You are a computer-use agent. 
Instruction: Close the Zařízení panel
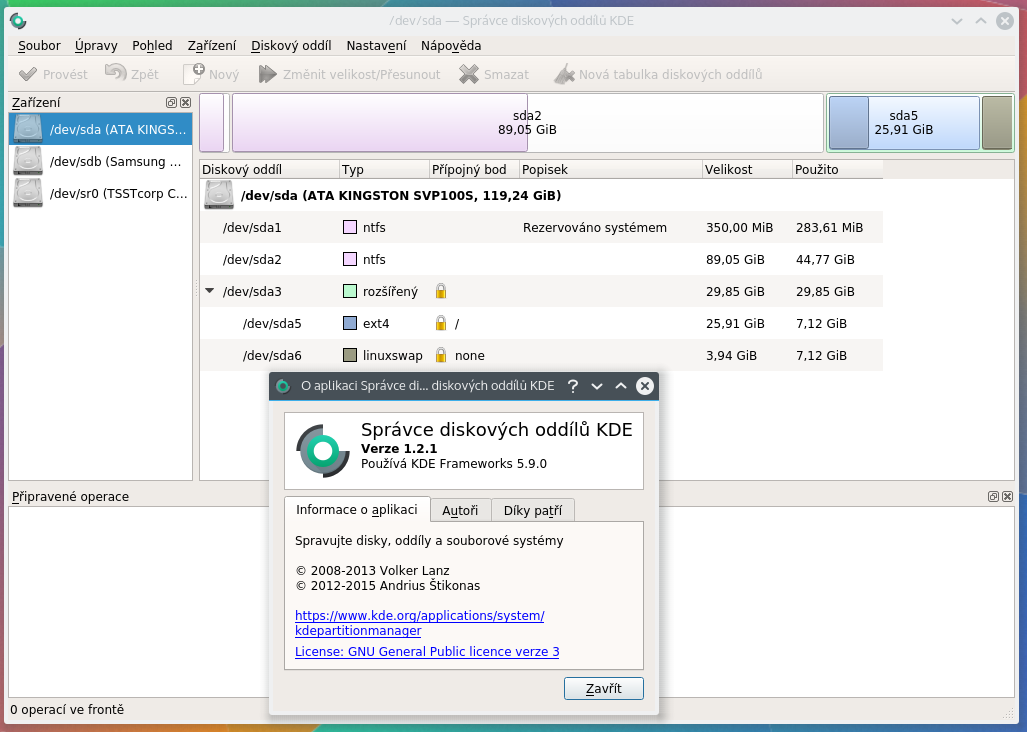click(x=185, y=103)
